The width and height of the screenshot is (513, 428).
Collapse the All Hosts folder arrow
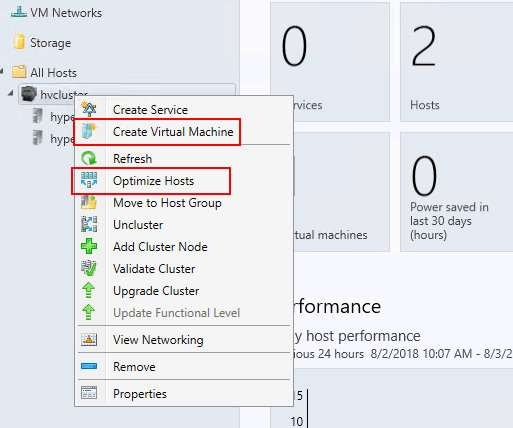(2, 71)
